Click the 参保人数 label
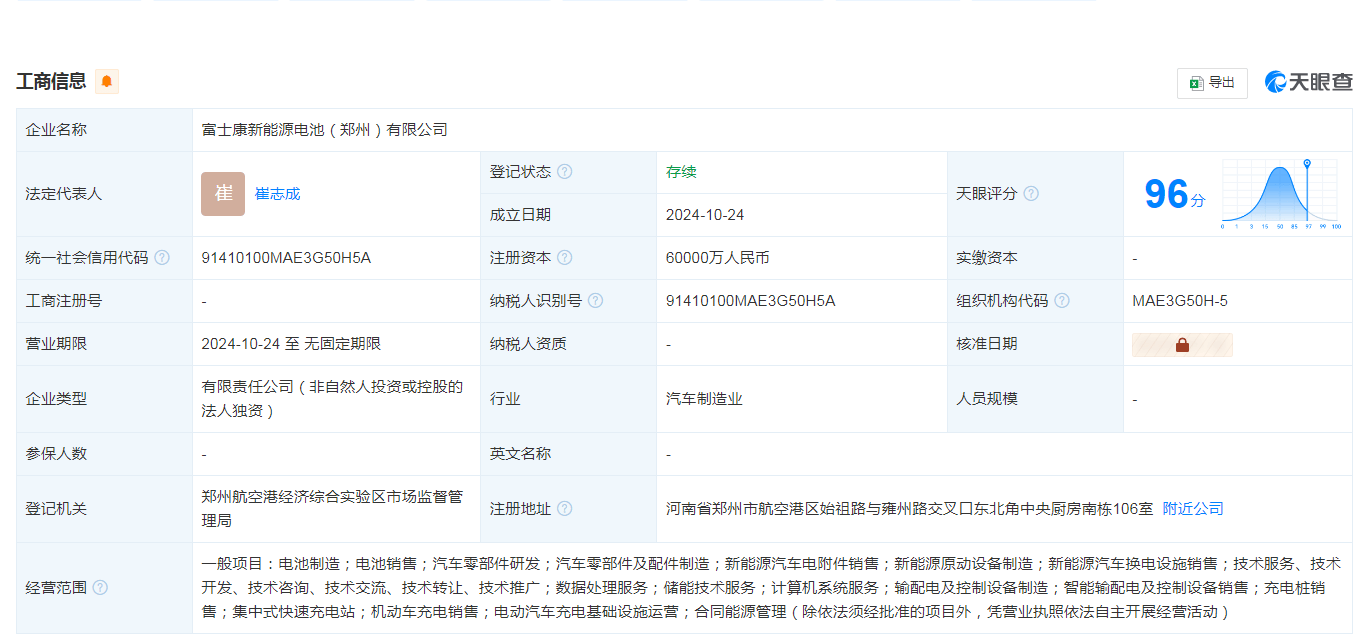Screen dimensions: 1363x641 pyautogui.click(x=56, y=454)
